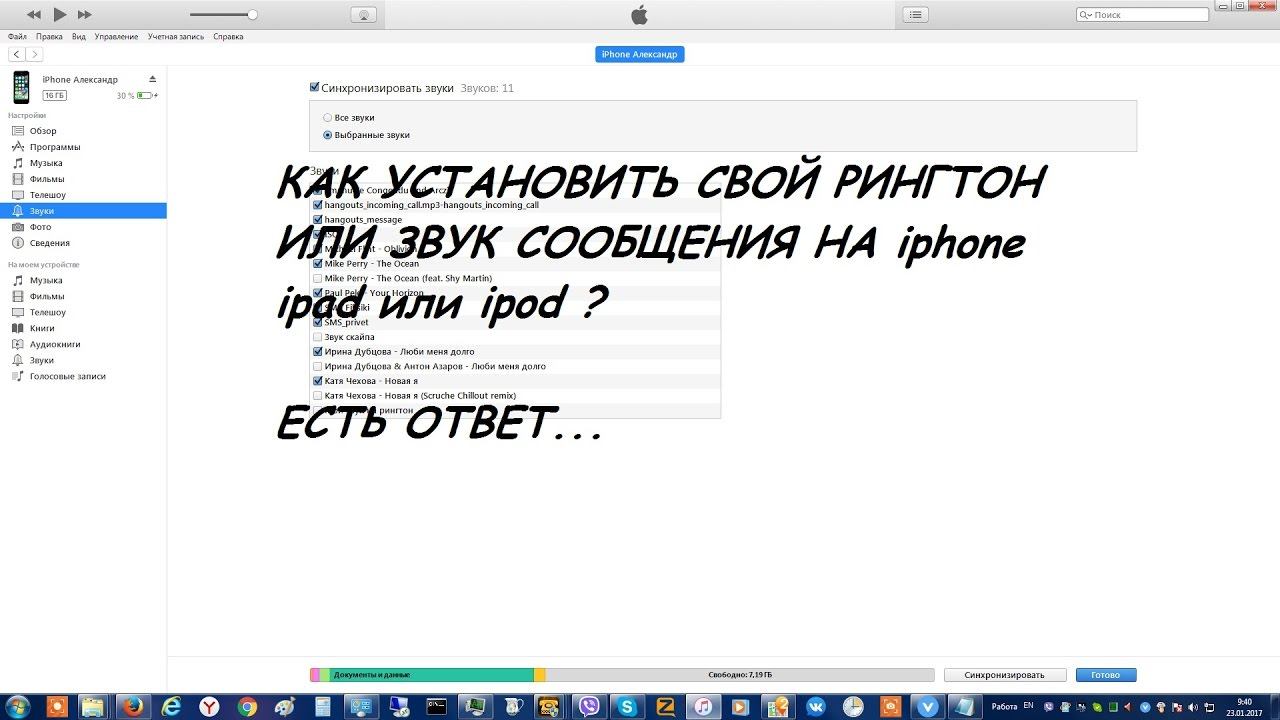
Task: Check Mike Perry - The Ocean (feat. Shy Martin)
Action: [x=318, y=278]
